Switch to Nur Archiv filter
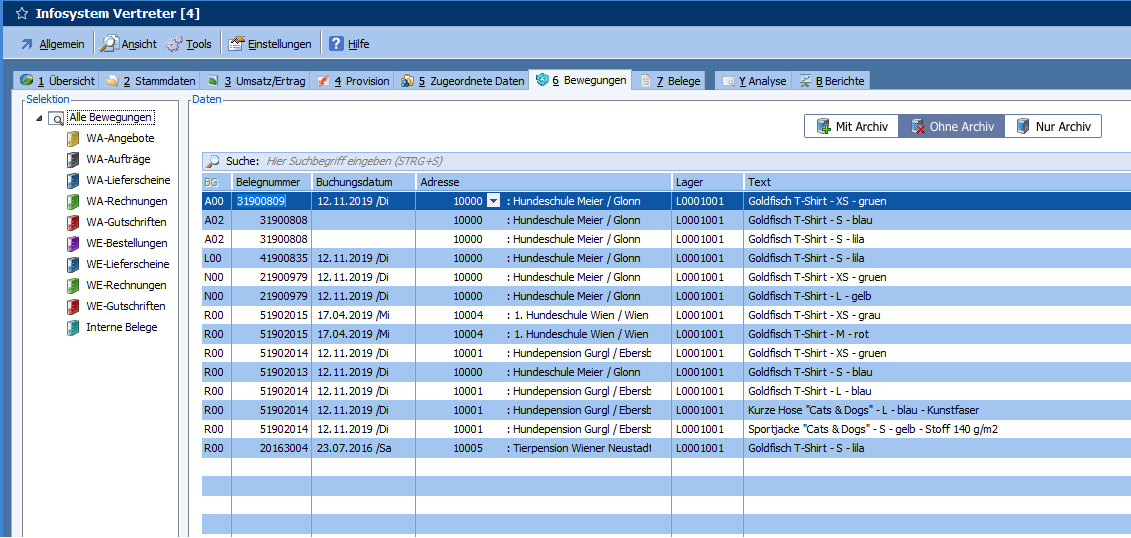The image size is (1131, 538). point(1053,127)
